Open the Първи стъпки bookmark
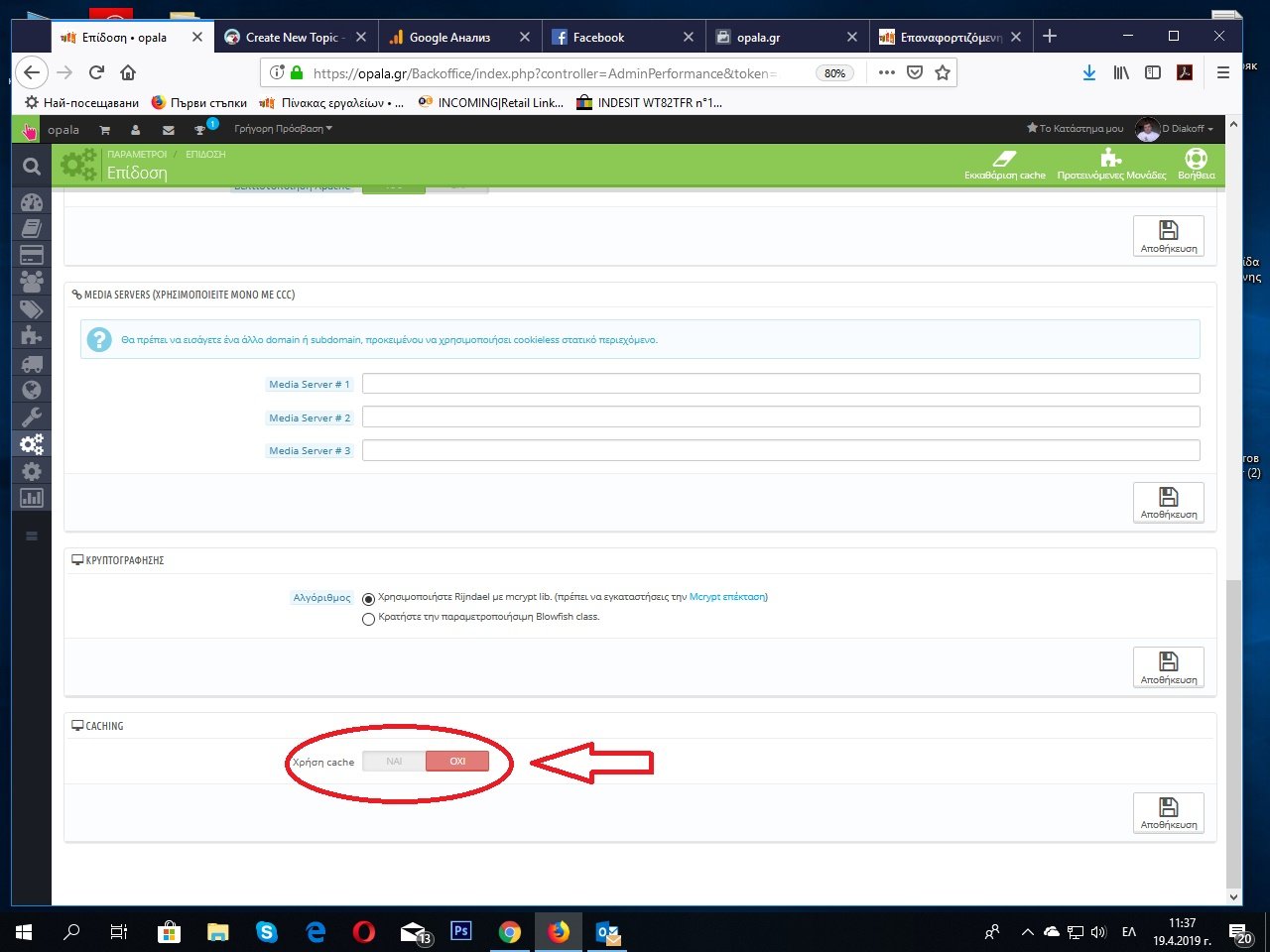The width and height of the screenshot is (1270, 952). [199, 102]
